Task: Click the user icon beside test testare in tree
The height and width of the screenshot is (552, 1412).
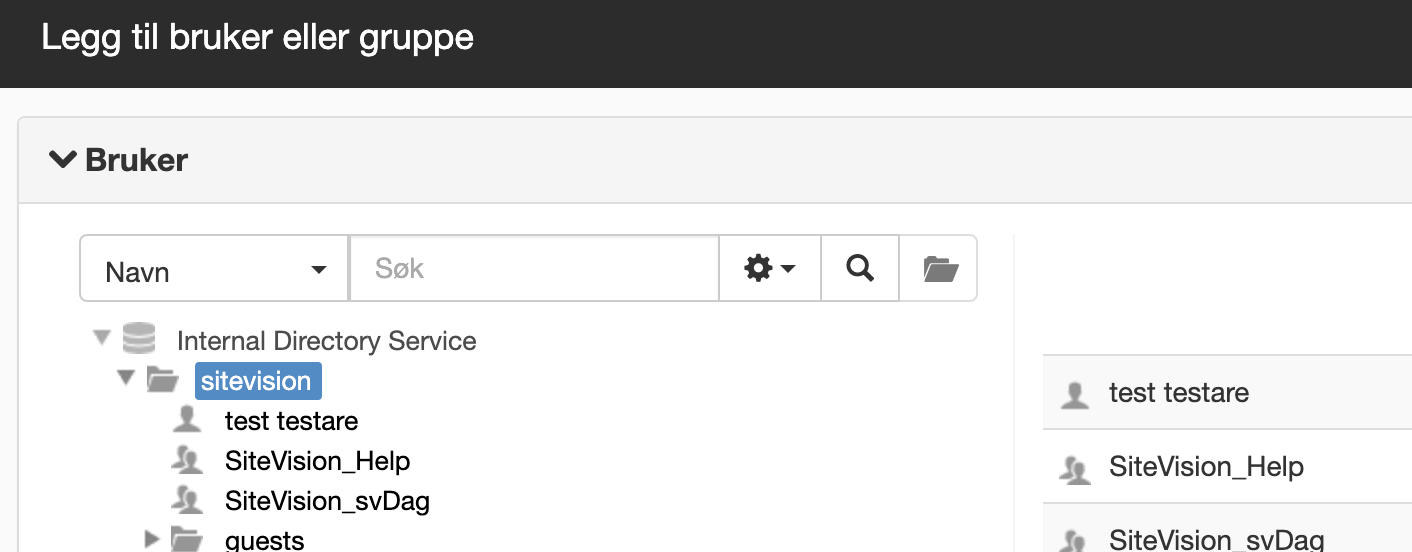Action: point(187,420)
